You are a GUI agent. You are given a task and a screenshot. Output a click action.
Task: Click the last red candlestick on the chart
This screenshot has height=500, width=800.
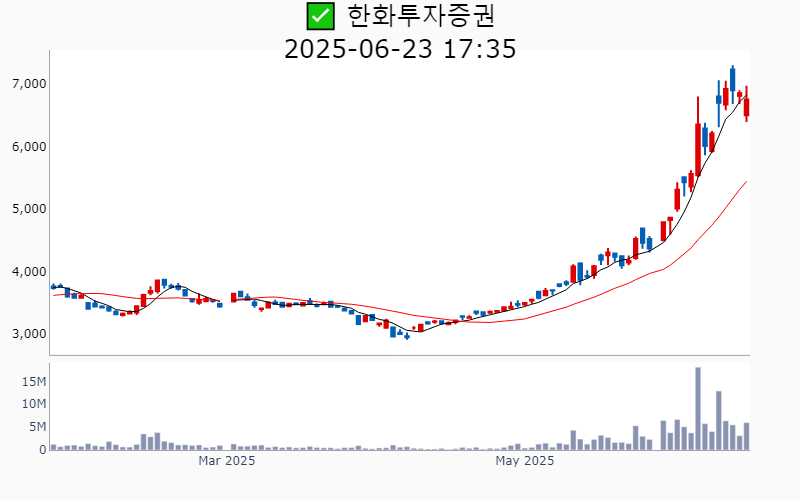746,104
